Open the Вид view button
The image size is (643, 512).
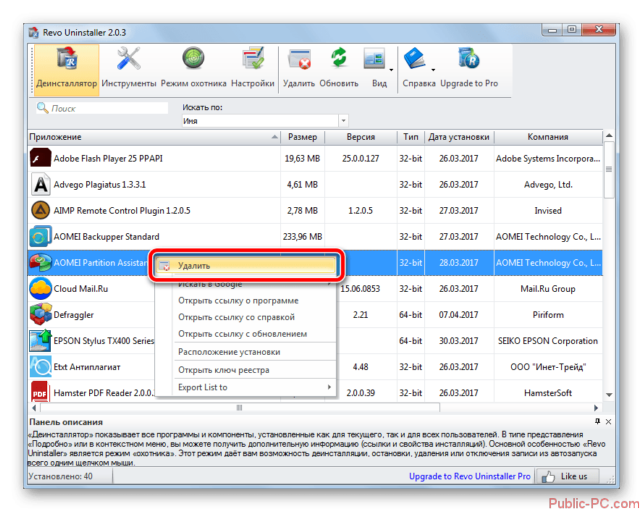coord(375,70)
